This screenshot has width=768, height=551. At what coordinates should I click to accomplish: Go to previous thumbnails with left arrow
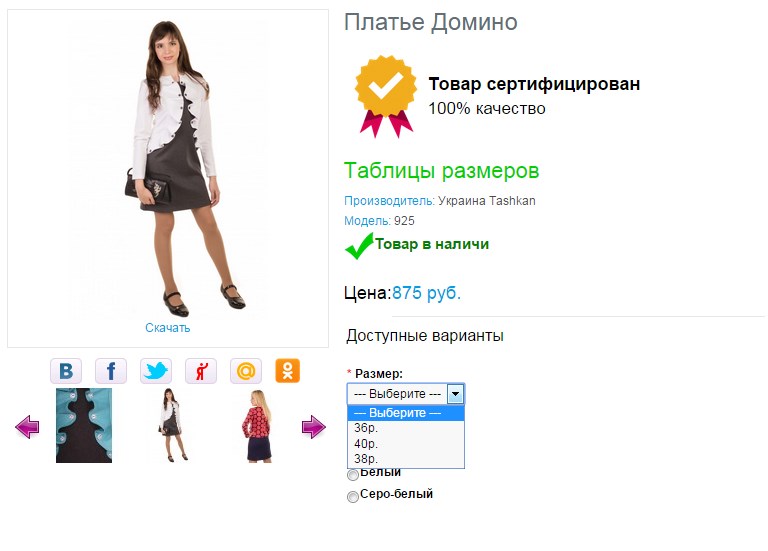pos(27,427)
